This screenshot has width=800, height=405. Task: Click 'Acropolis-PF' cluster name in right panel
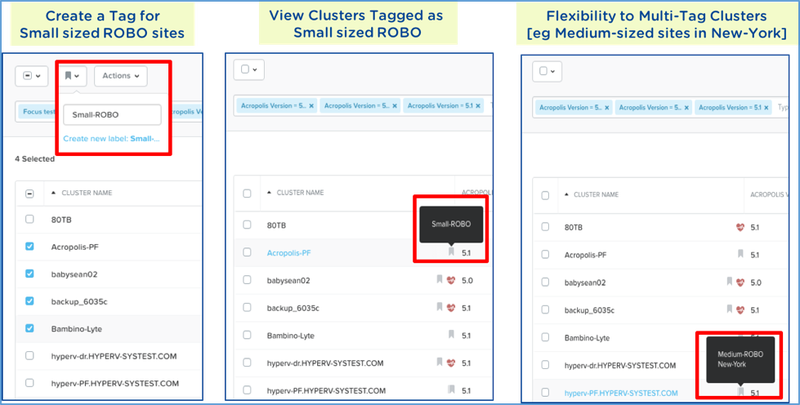[585, 255]
